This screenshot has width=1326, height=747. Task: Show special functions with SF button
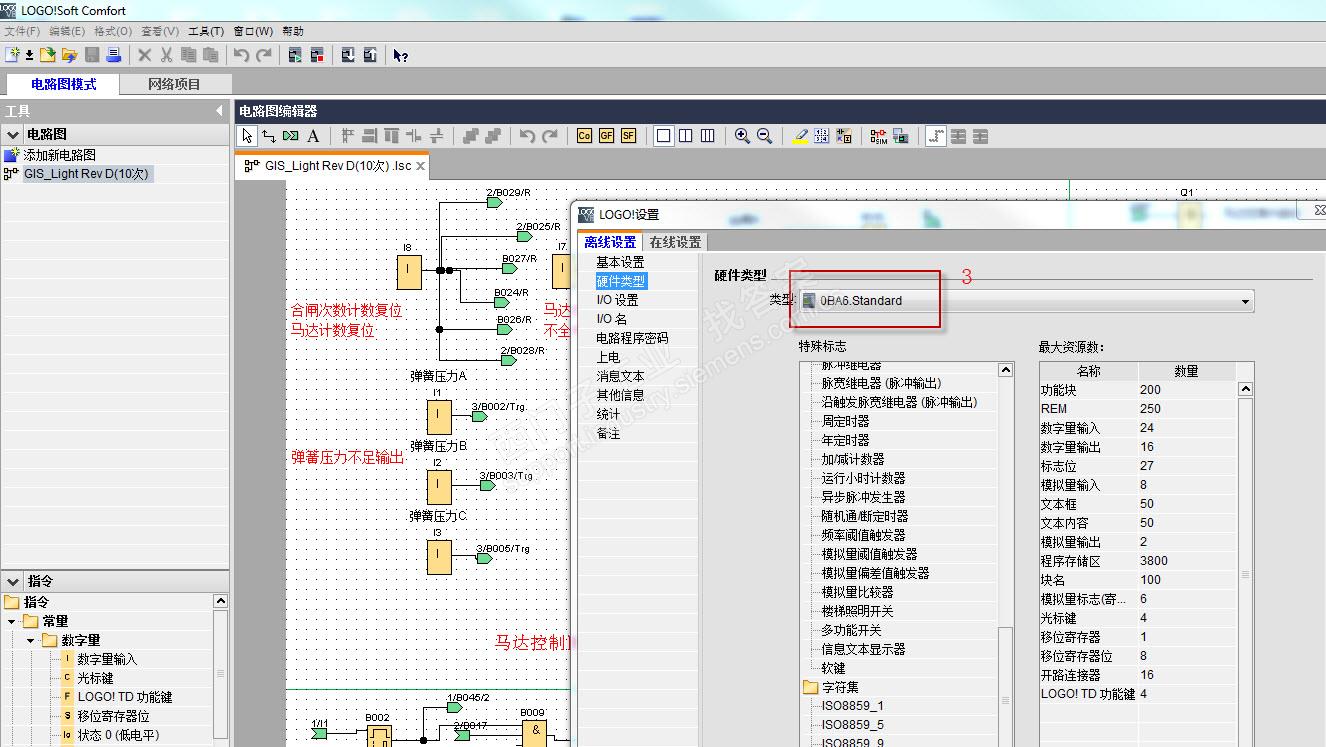628,136
